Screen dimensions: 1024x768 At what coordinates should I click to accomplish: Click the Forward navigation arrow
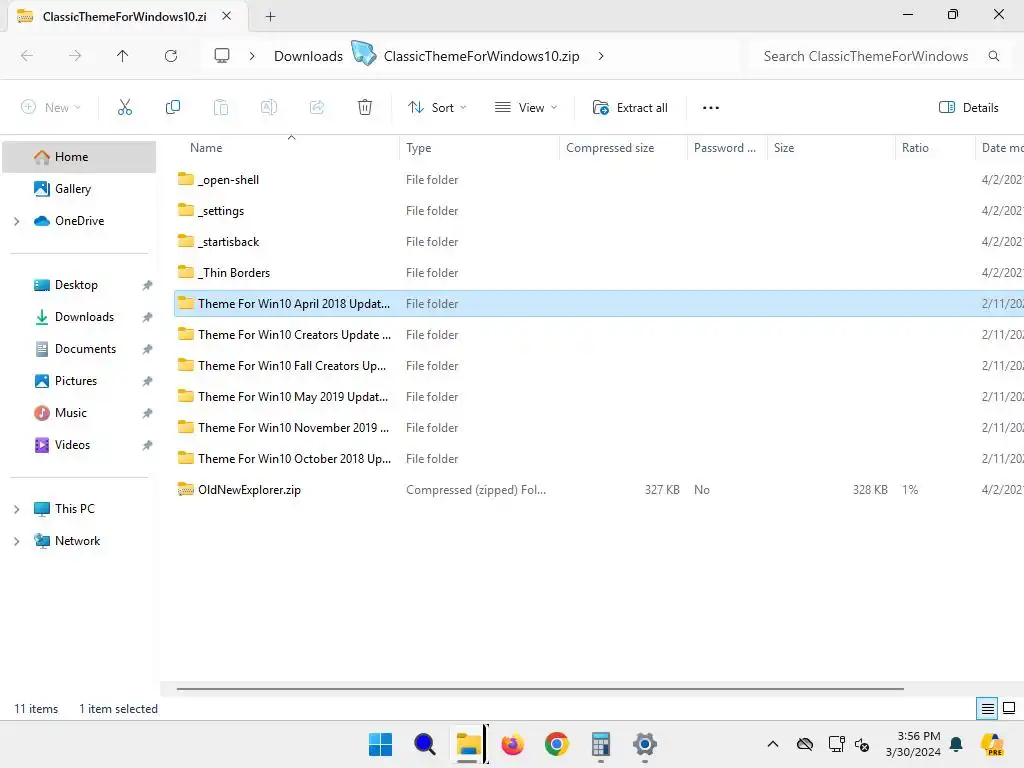[75, 56]
